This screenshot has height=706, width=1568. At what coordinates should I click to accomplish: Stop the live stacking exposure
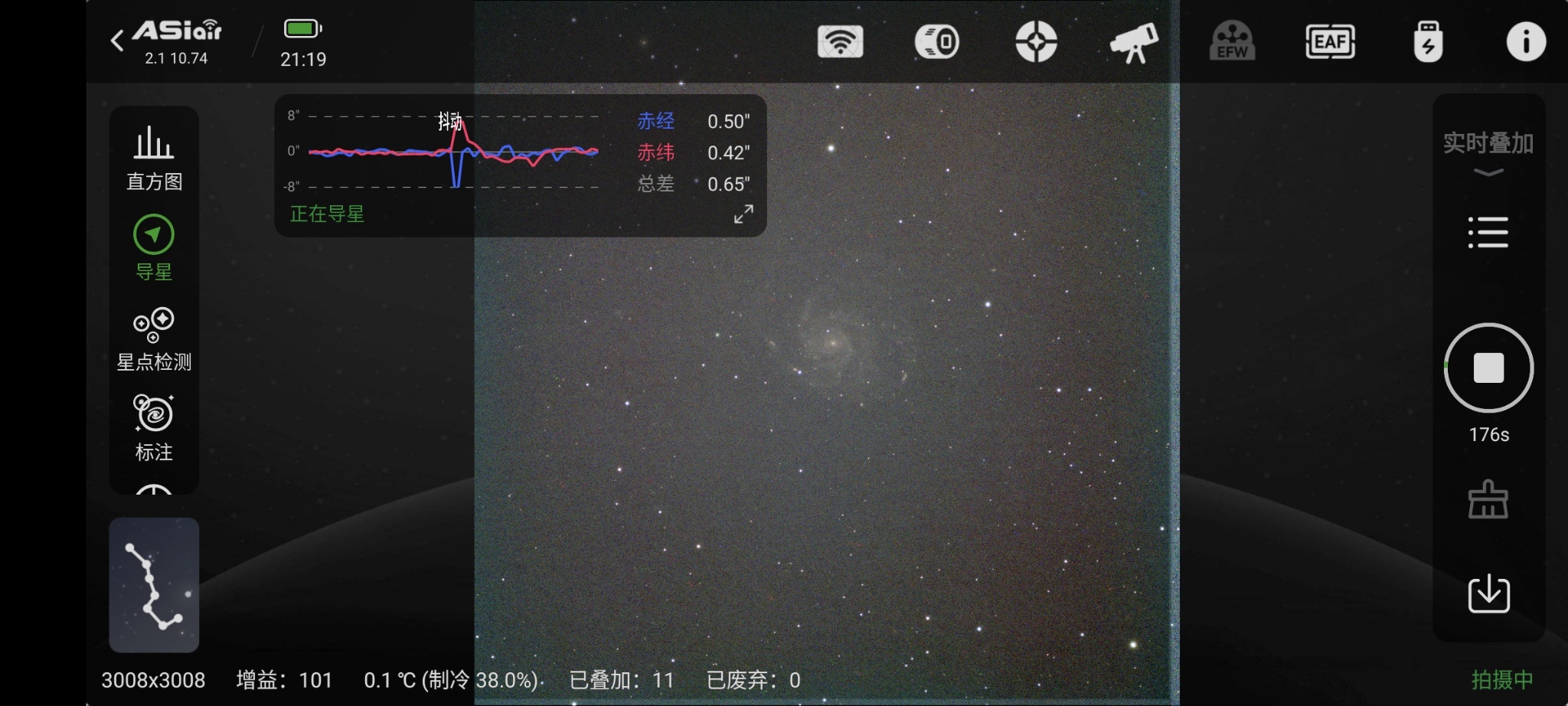pos(1488,368)
